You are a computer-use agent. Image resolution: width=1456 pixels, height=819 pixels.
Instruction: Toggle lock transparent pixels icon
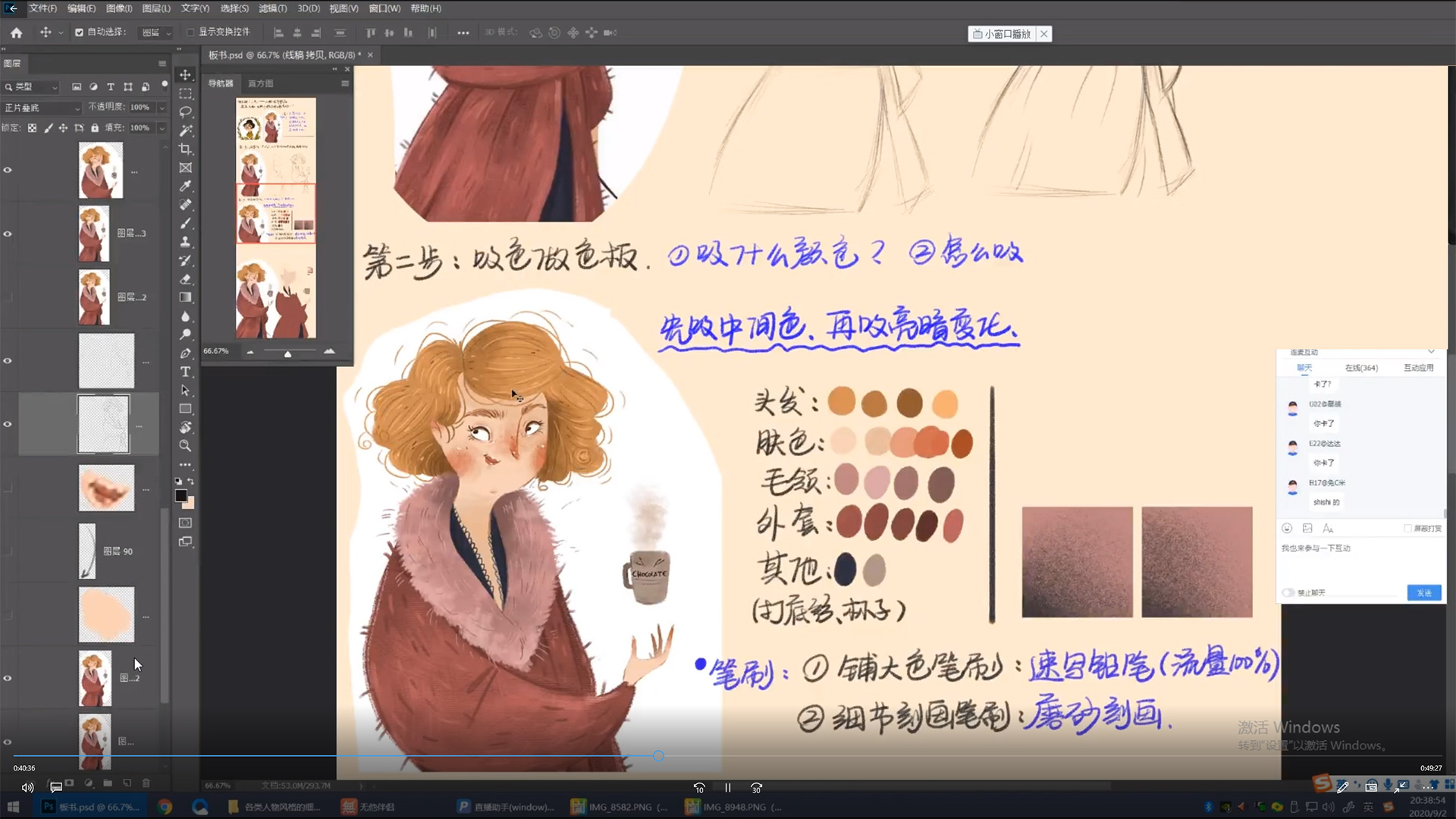pyautogui.click(x=32, y=128)
